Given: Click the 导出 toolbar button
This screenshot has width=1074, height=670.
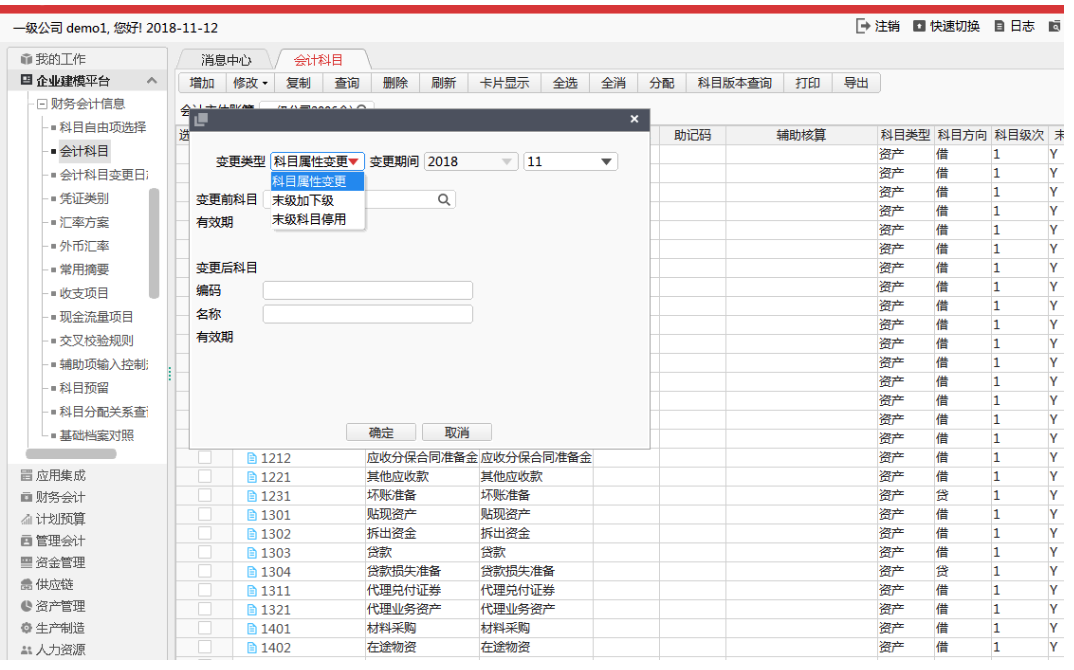Looking at the screenshot, I should pos(856,83).
